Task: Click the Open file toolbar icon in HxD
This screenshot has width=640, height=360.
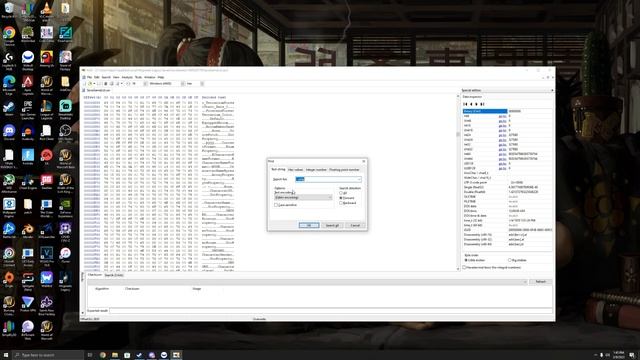Action: point(90,84)
